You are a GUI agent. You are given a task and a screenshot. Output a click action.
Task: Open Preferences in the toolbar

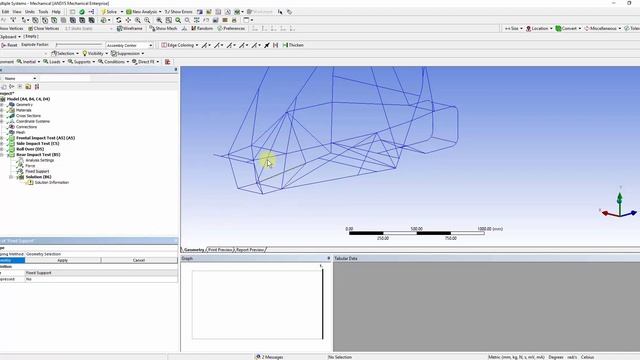(231, 29)
